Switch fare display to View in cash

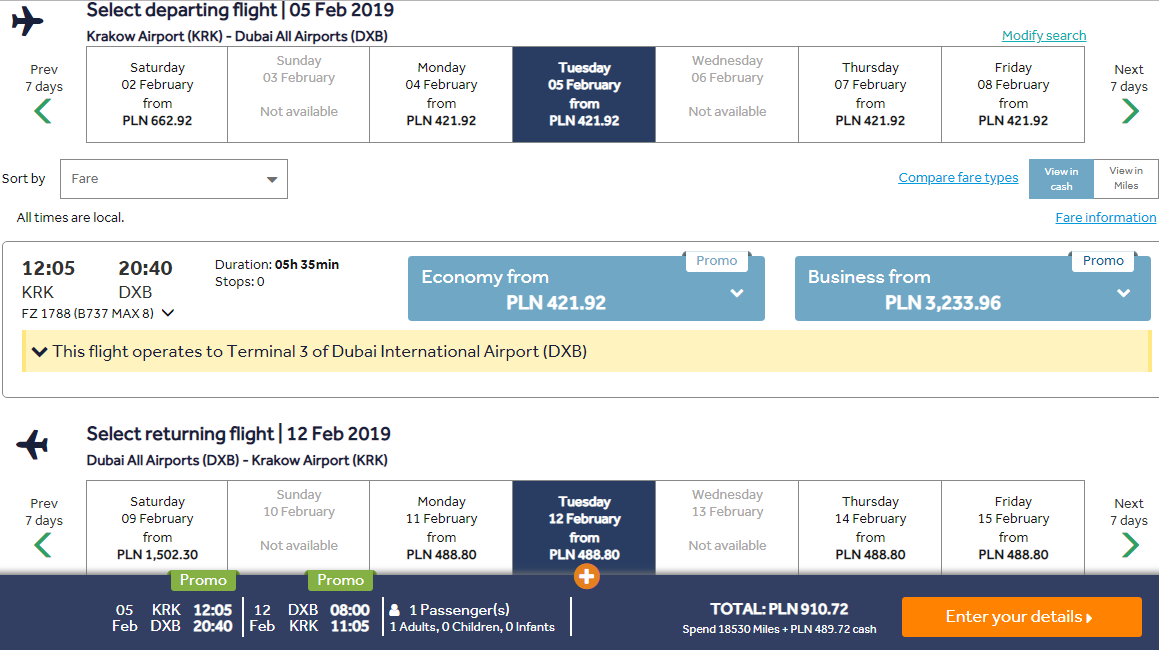coord(1061,179)
